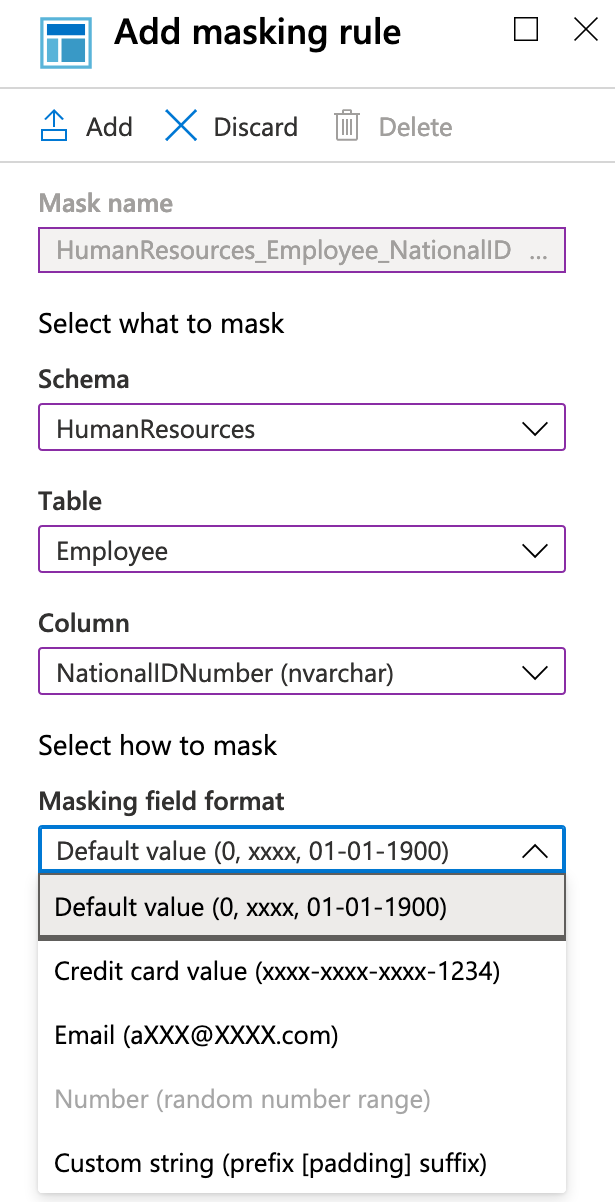Open the Schema combo box showing HumanResources
This screenshot has height=1202, width=615.
300,427
